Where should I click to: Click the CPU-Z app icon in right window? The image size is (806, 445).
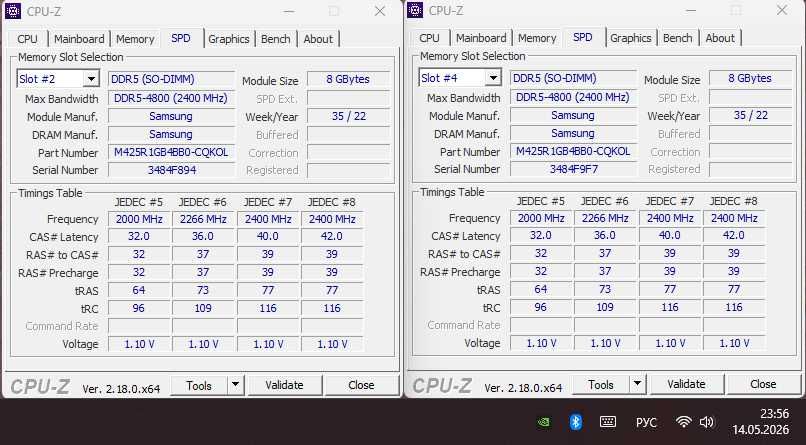414,10
